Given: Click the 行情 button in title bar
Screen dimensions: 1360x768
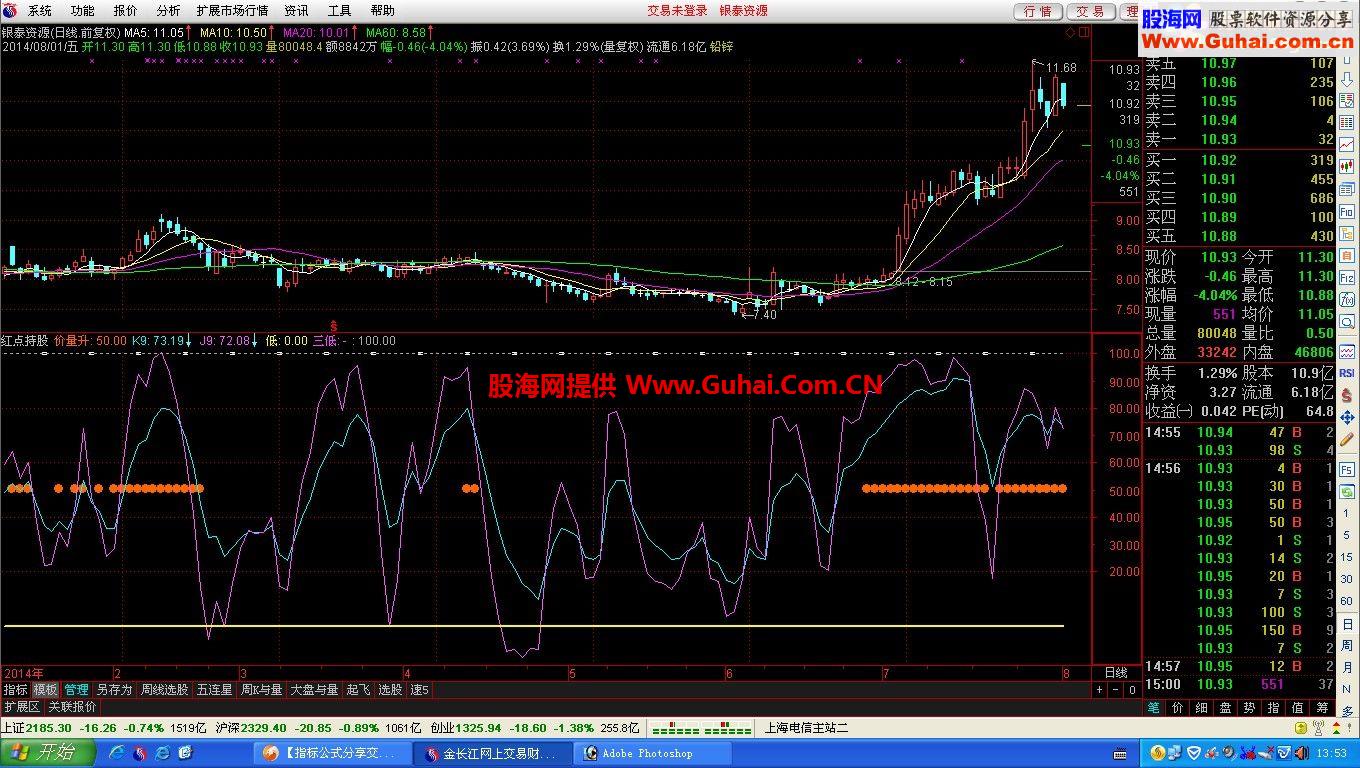Looking at the screenshot, I should click(x=1038, y=11).
